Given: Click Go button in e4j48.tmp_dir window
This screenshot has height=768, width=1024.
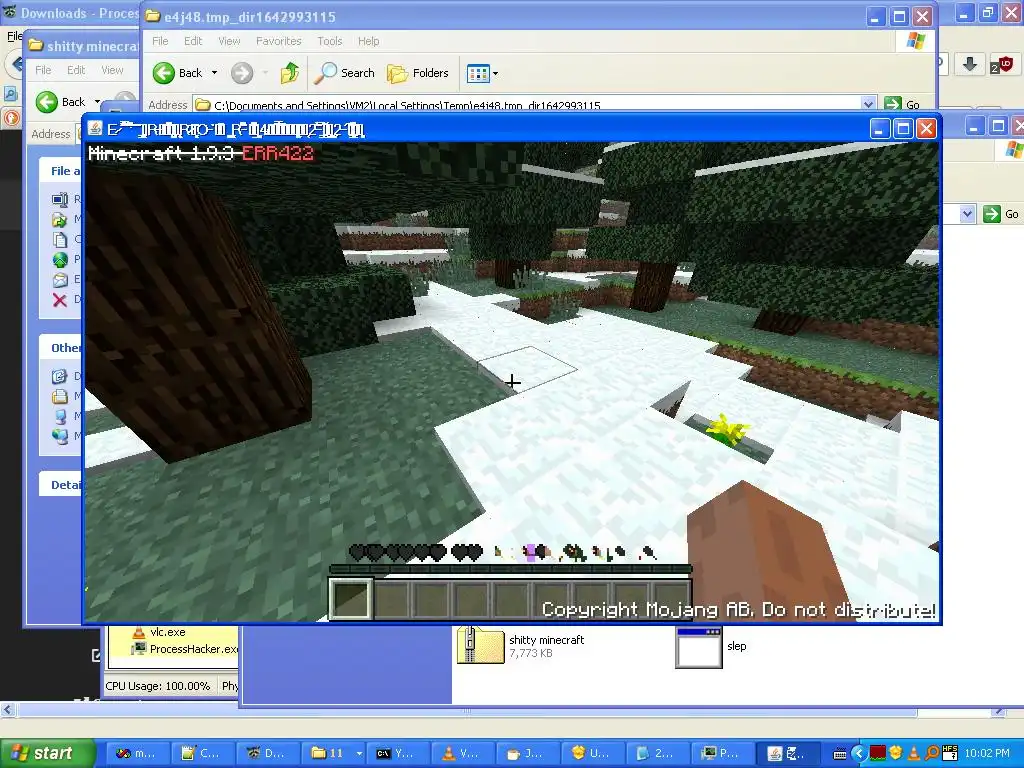Looking at the screenshot, I should click(902, 104).
